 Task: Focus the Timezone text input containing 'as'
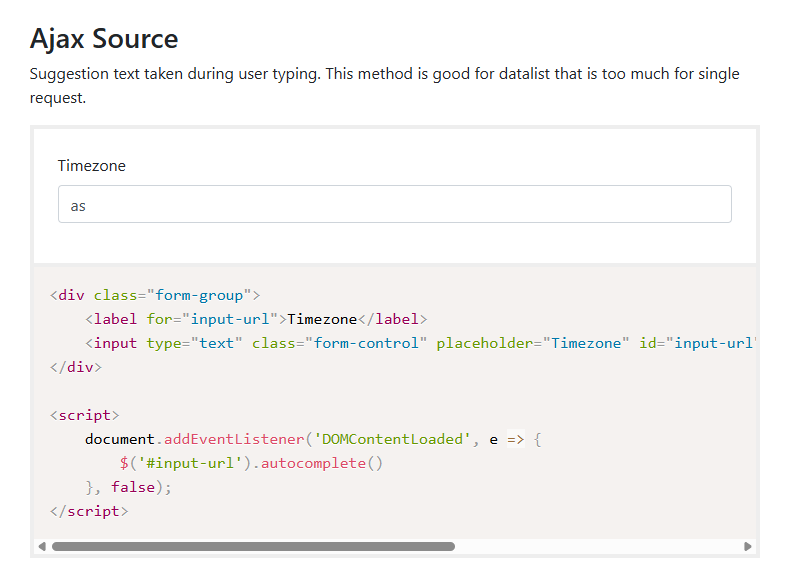click(394, 204)
